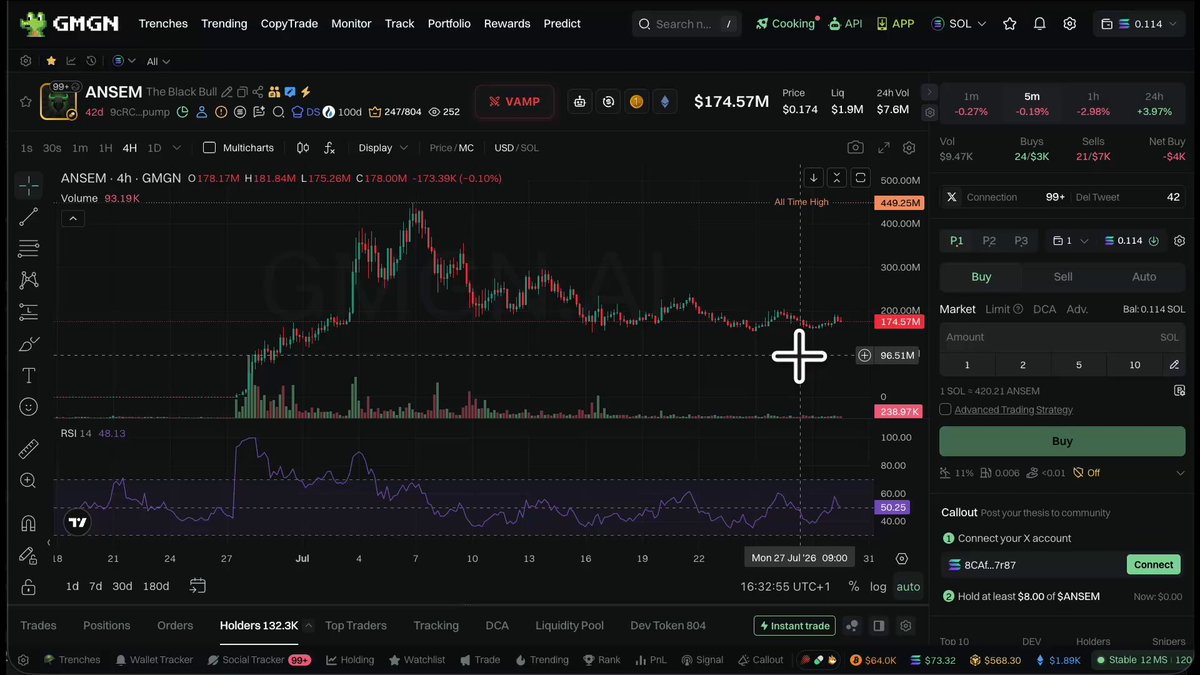
Task: Toggle the log price scale
Action: tap(878, 587)
